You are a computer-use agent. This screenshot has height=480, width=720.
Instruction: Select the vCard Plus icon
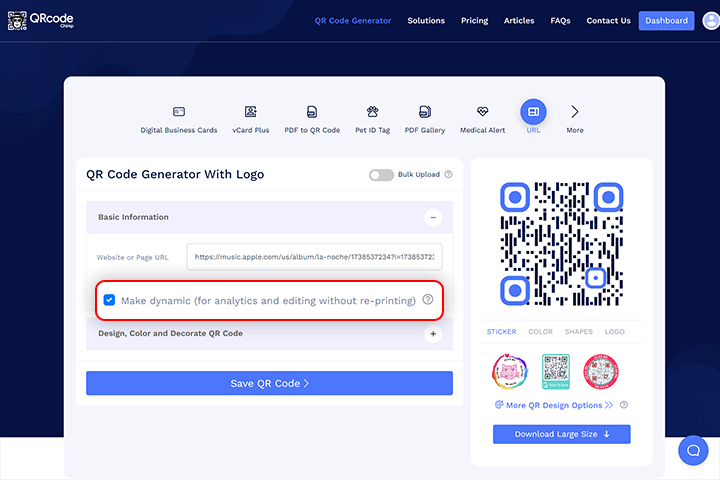point(250,112)
